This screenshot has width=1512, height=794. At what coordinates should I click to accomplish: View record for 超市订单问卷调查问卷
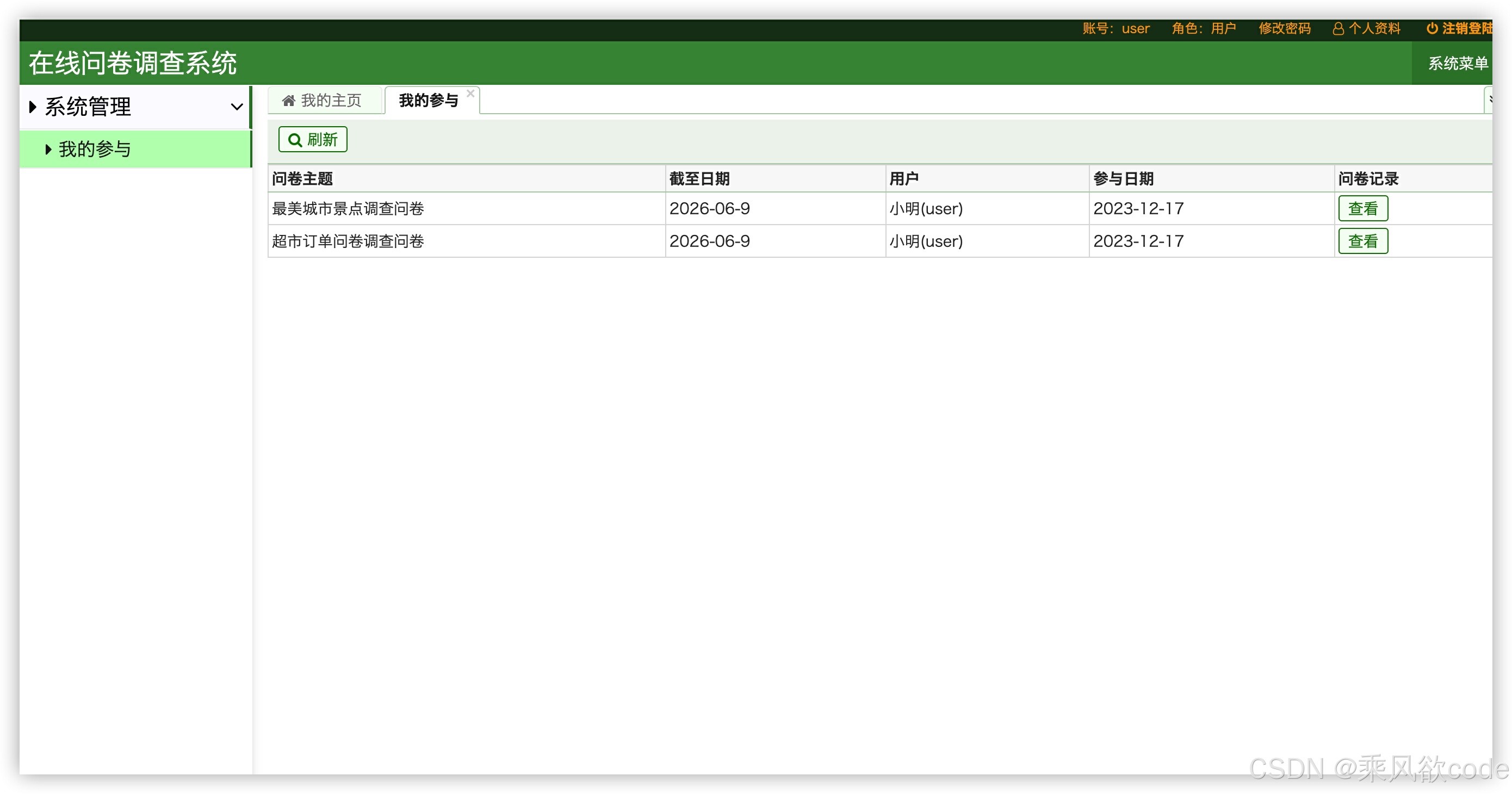[x=1362, y=241]
